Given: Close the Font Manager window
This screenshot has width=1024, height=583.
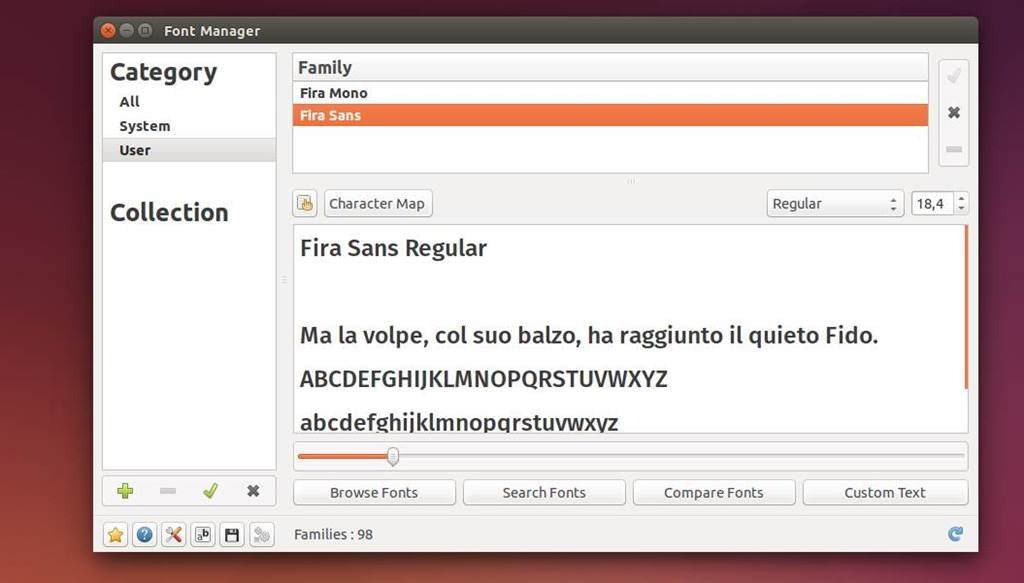Looking at the screenshot, I should click(x=108, y=30).
